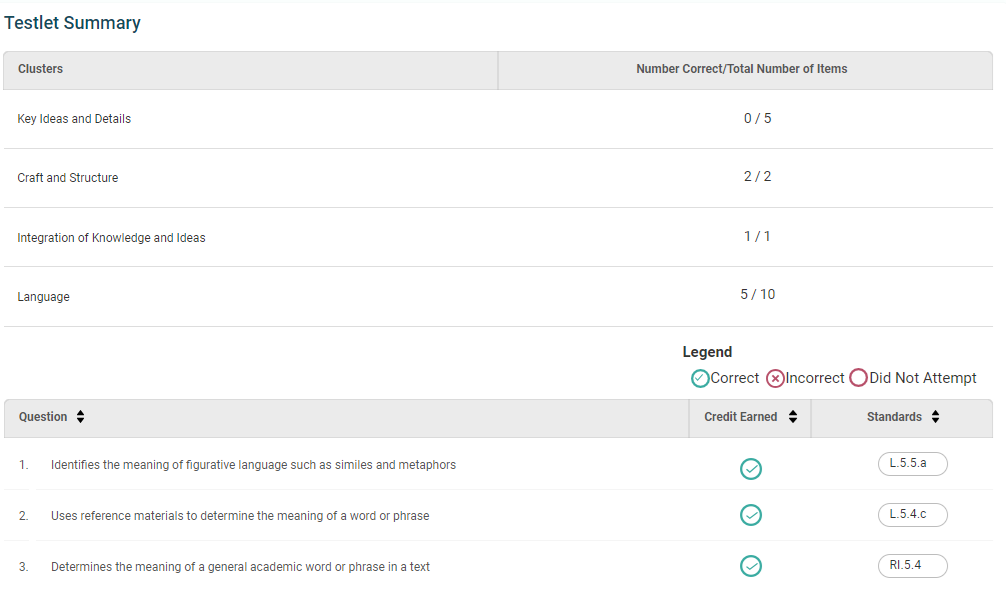Click the Did Not Attempt circle icon
Viewport: 1006px width, 591px height.
pyautogui.click(x=858, y=377)
